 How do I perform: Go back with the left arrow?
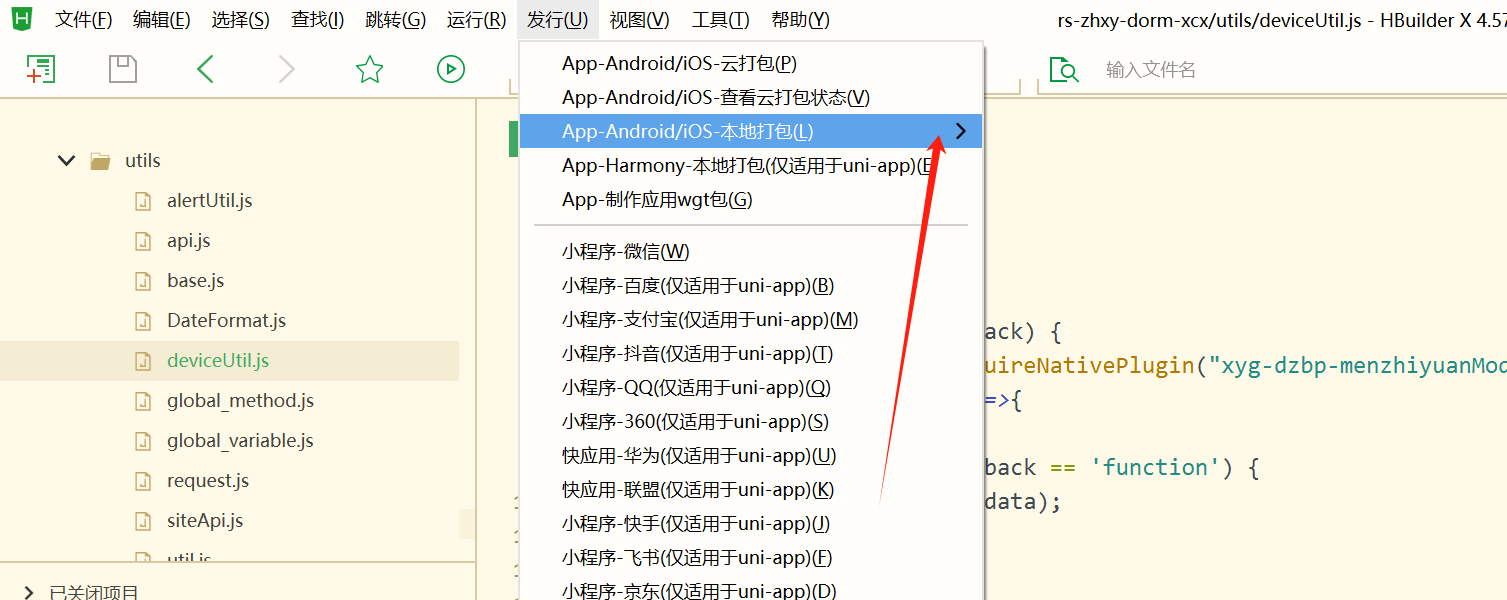205,69
